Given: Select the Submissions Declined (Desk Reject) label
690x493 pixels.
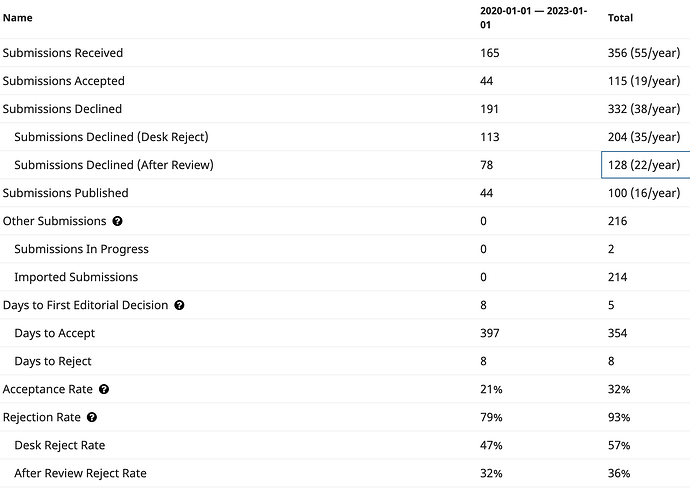Looking at the screenshot, I should 111,137.
